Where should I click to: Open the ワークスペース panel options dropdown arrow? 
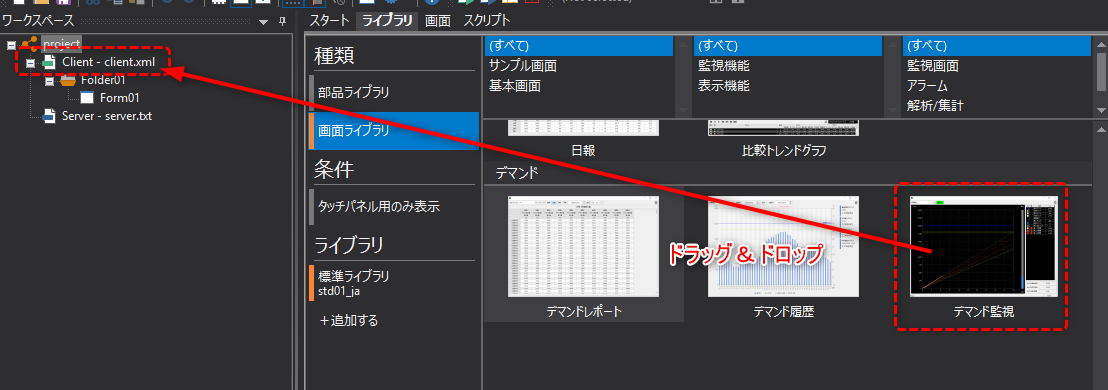pyautogui.click(x=264, y=22)
